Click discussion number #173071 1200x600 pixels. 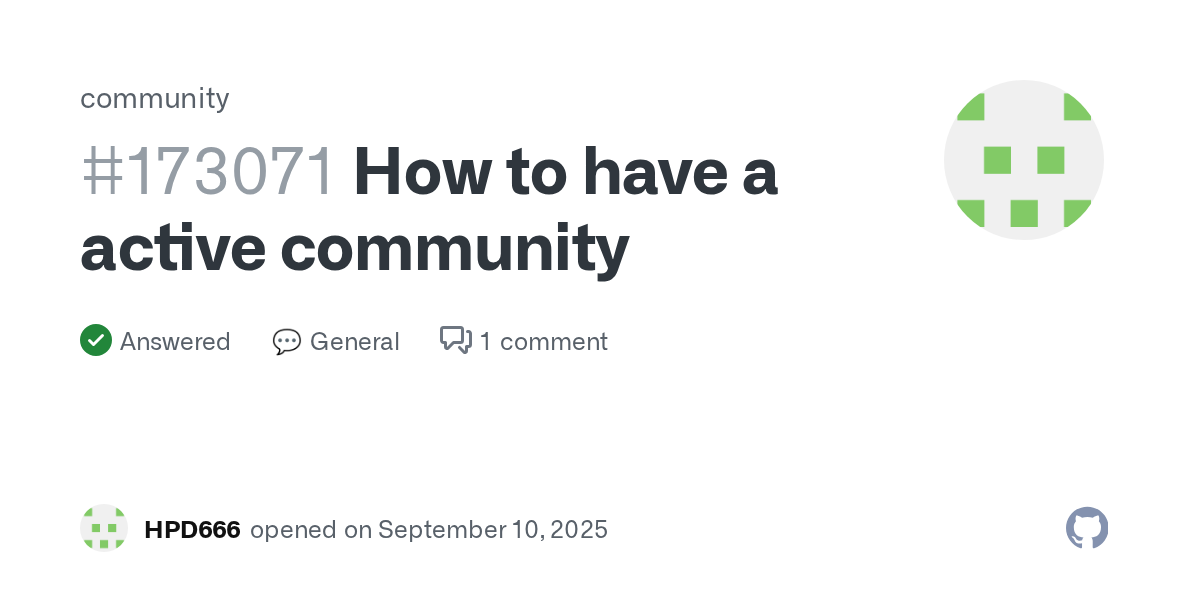208,172
